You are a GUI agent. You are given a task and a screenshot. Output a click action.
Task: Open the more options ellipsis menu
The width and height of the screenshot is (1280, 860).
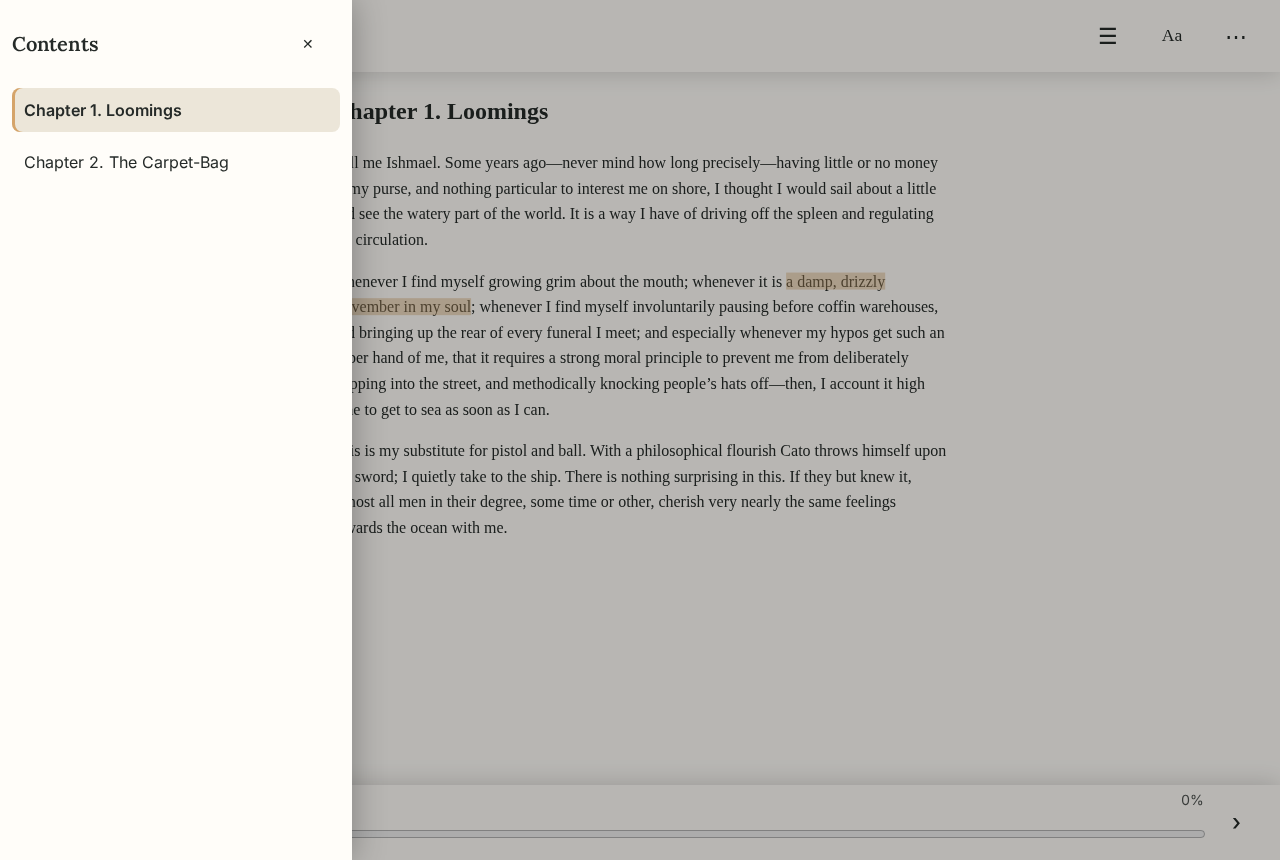click(x=1236, y=36)
